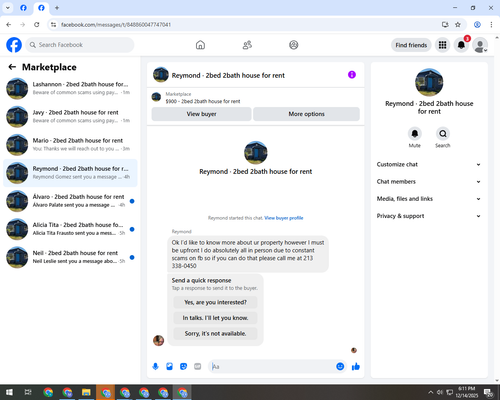The image size is (500, 400).
Task: Choose a sticker icon in composer
Action: click(x=183, y=367)
